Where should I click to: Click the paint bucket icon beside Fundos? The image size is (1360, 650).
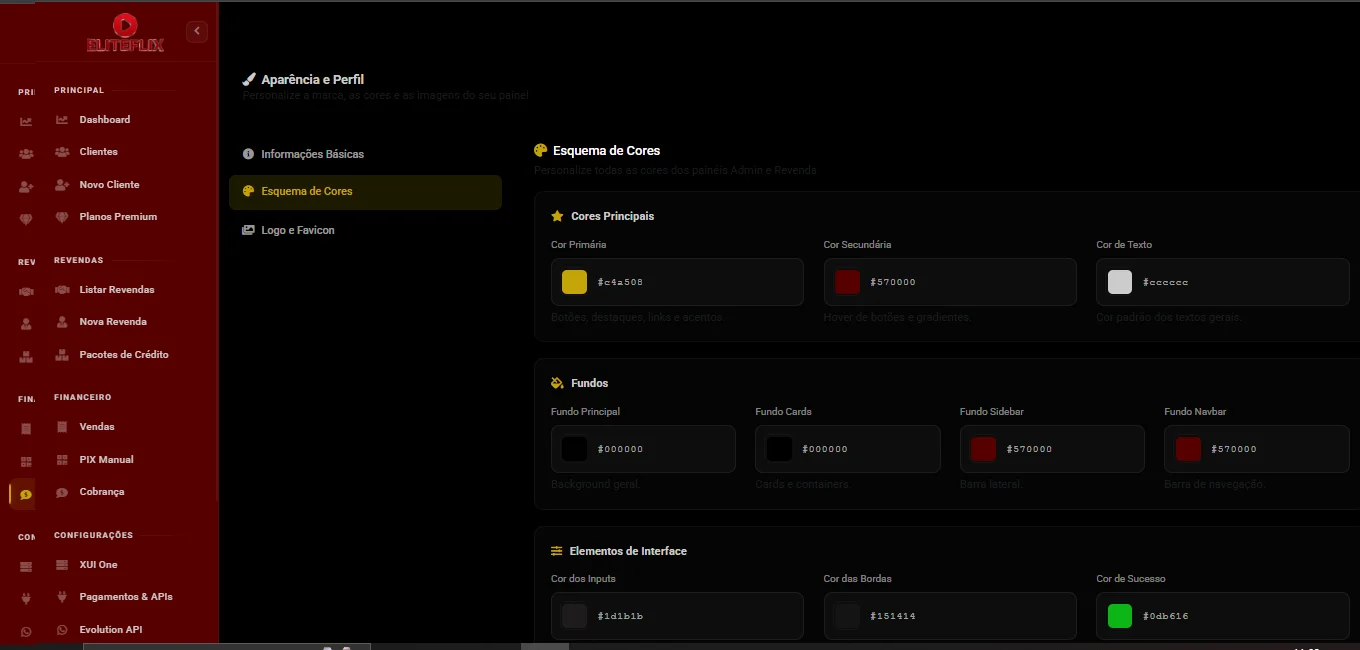pos(557,383)
